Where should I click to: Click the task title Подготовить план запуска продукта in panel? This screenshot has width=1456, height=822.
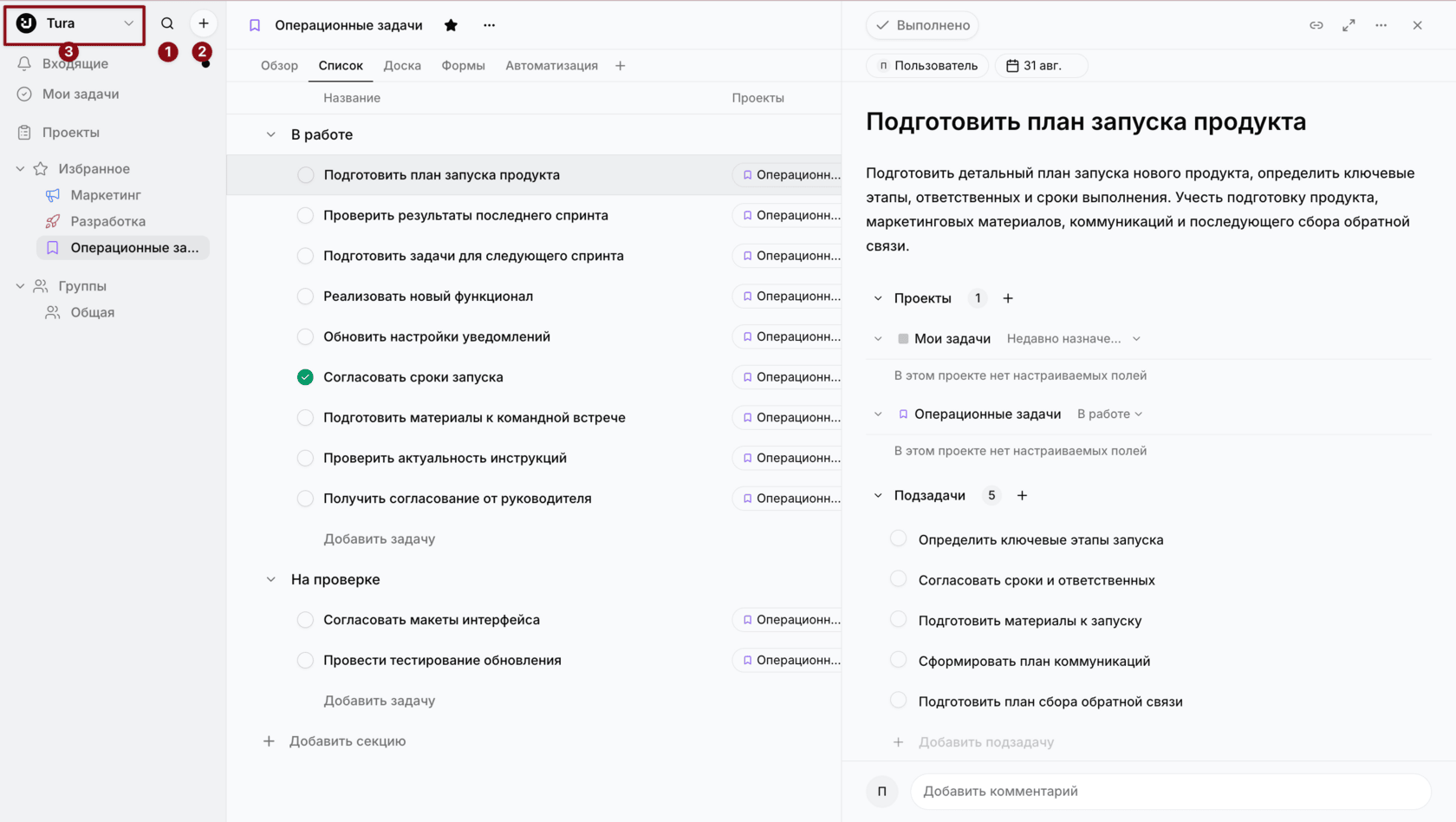click(x=1086, y=121)
